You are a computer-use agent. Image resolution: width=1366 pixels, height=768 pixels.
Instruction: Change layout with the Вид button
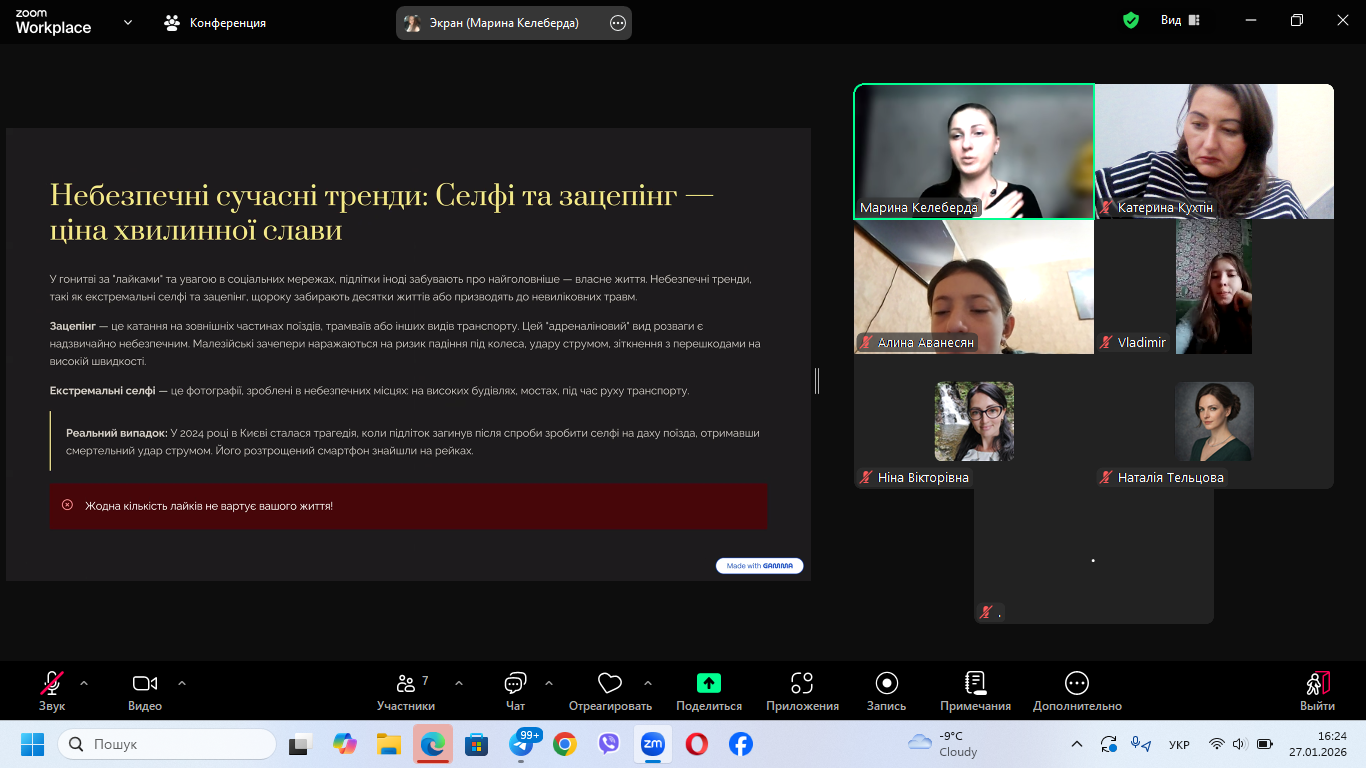pos(1180,21)
